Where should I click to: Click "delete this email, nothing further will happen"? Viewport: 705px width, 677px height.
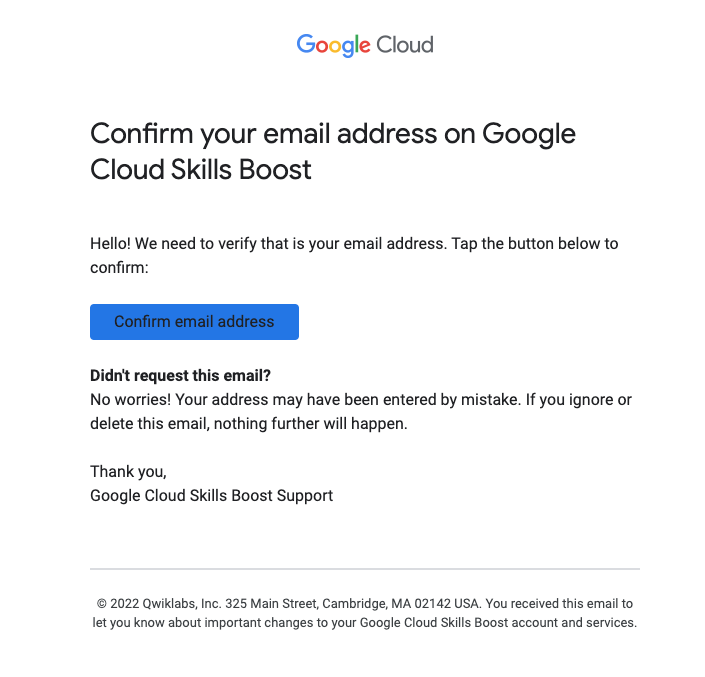coord(249,424)
